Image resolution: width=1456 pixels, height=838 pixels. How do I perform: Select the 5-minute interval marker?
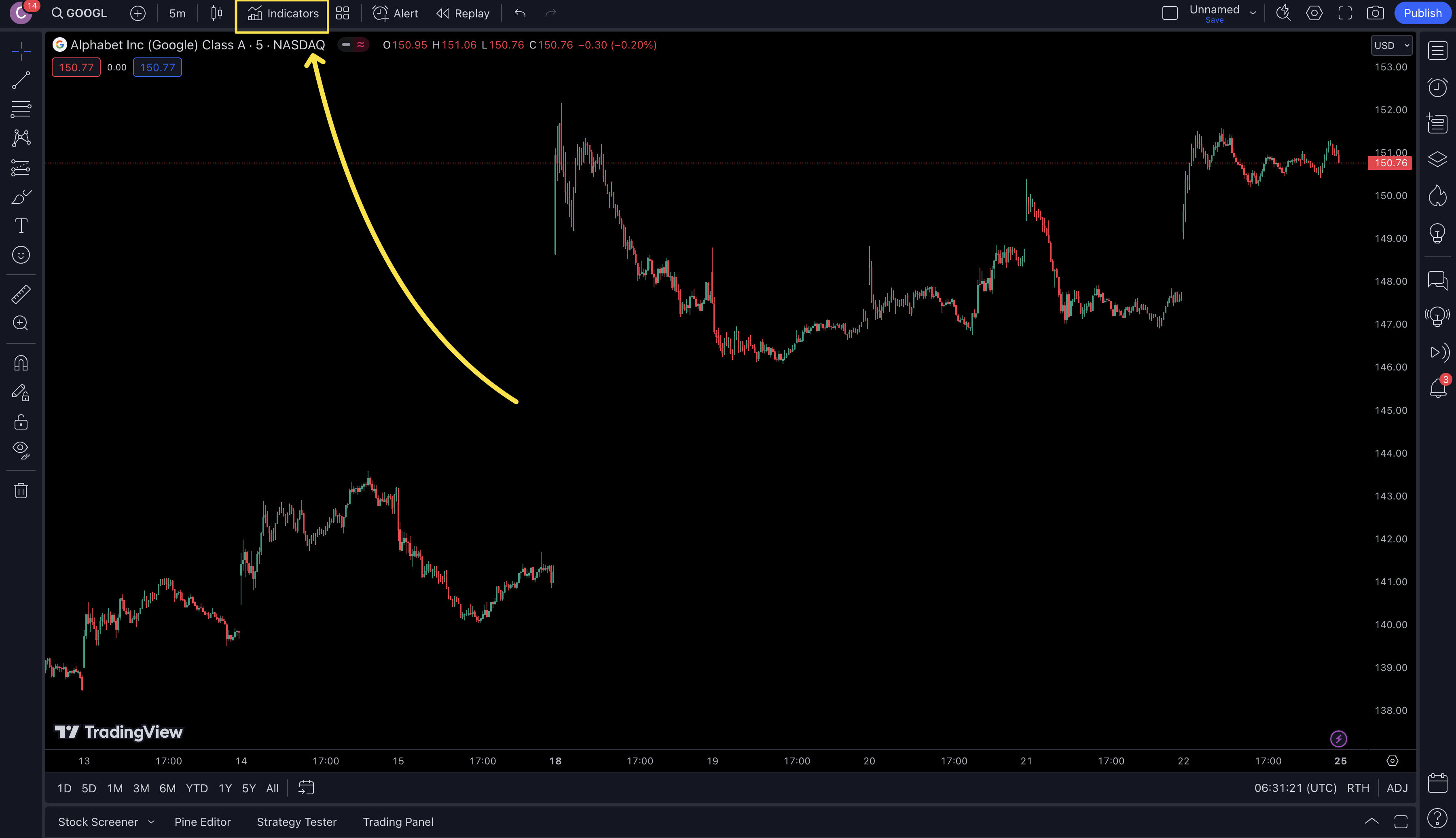point(176,13)
